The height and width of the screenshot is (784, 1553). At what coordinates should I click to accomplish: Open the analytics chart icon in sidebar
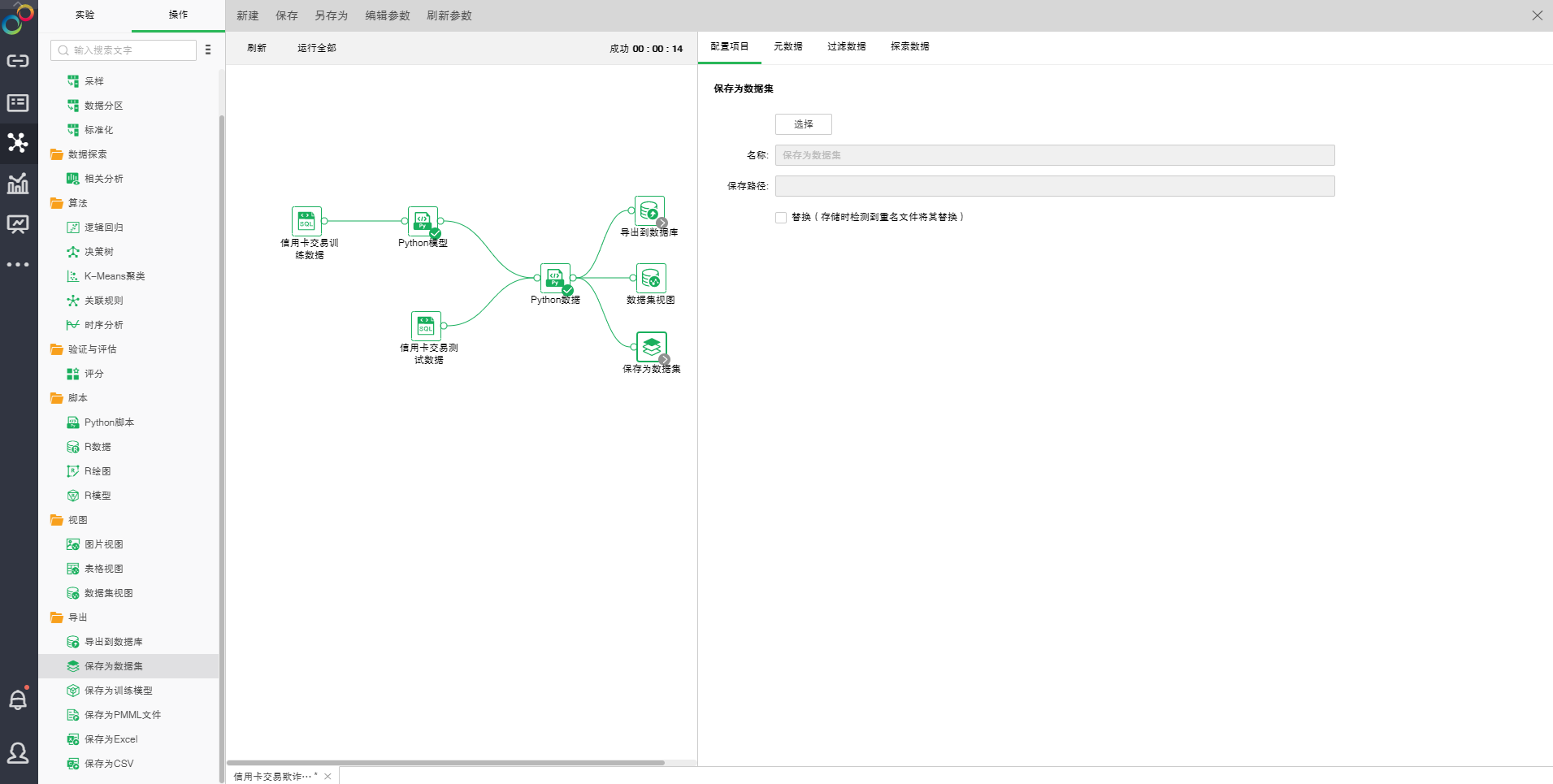(x=18, y=184)
